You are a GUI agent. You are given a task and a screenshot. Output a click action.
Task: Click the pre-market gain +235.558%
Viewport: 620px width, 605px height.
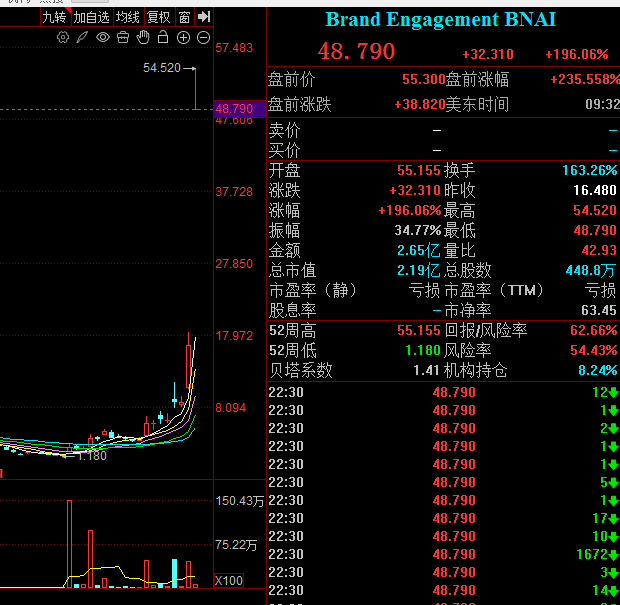tap(585, 79)
